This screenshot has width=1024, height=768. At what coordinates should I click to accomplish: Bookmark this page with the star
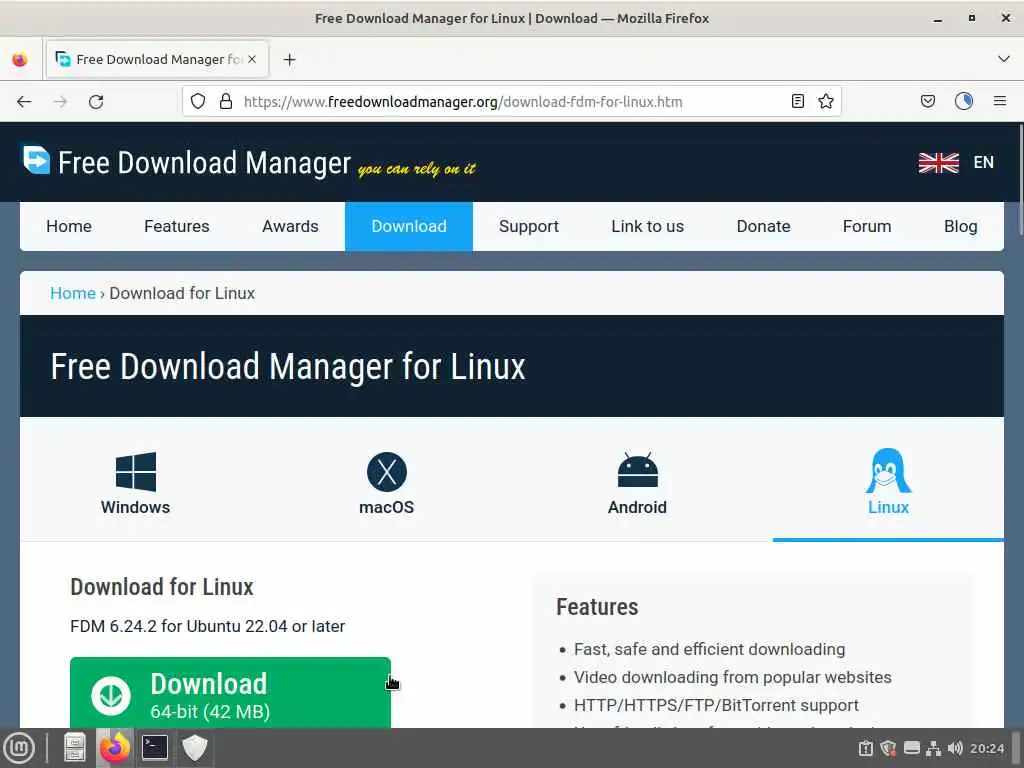click(x=826, y=101)
